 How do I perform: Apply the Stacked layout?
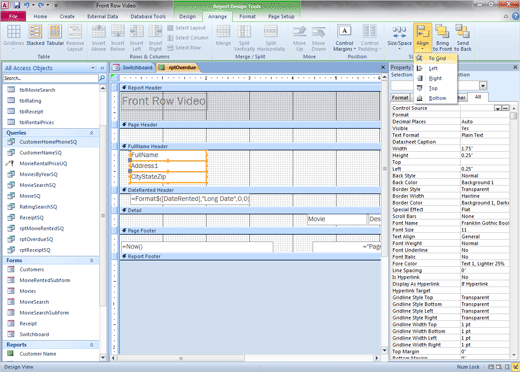pos(35,35)
